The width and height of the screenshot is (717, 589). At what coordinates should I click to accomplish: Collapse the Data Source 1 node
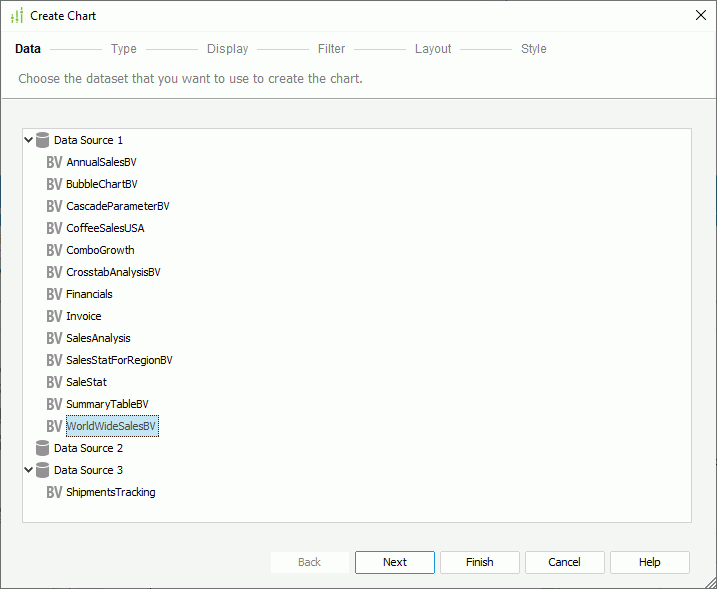click(x=28, y=140)
